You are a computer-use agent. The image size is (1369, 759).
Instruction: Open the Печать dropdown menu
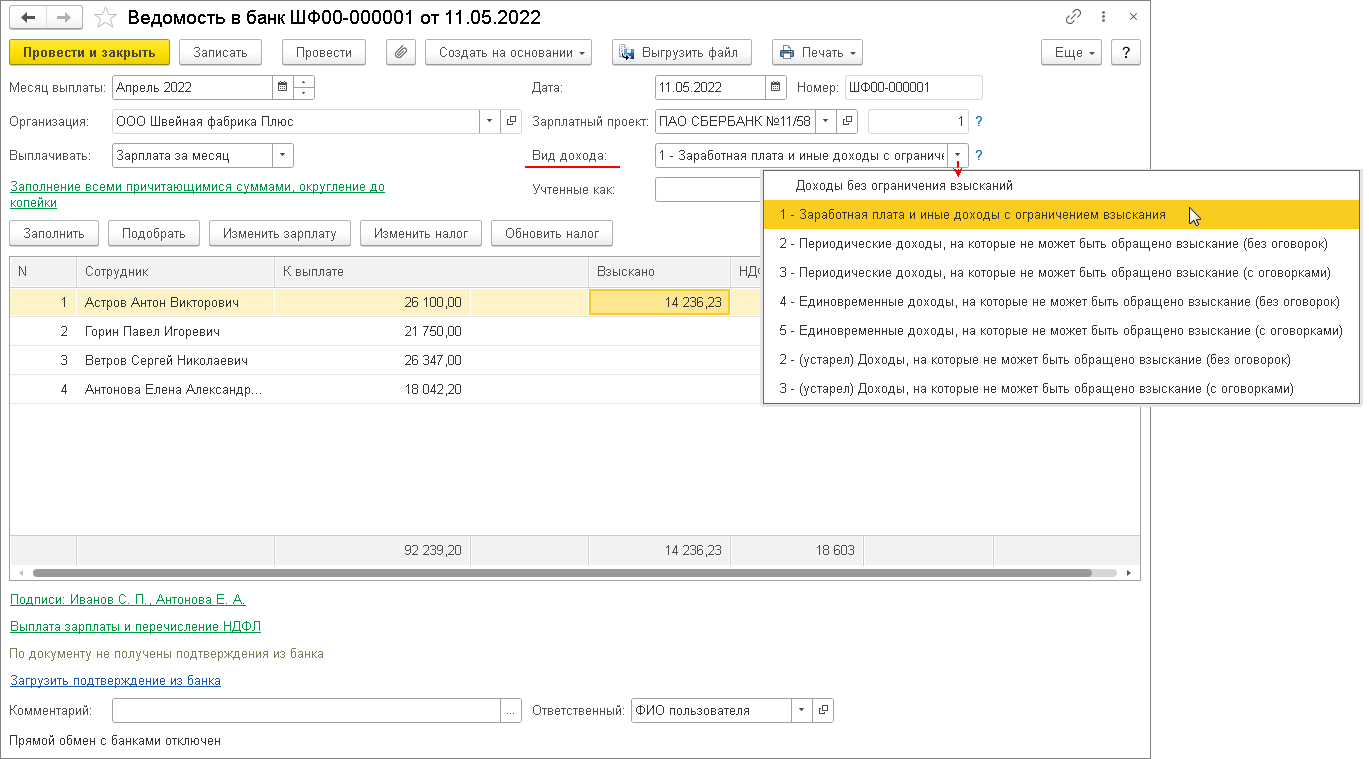pos(817,52)
